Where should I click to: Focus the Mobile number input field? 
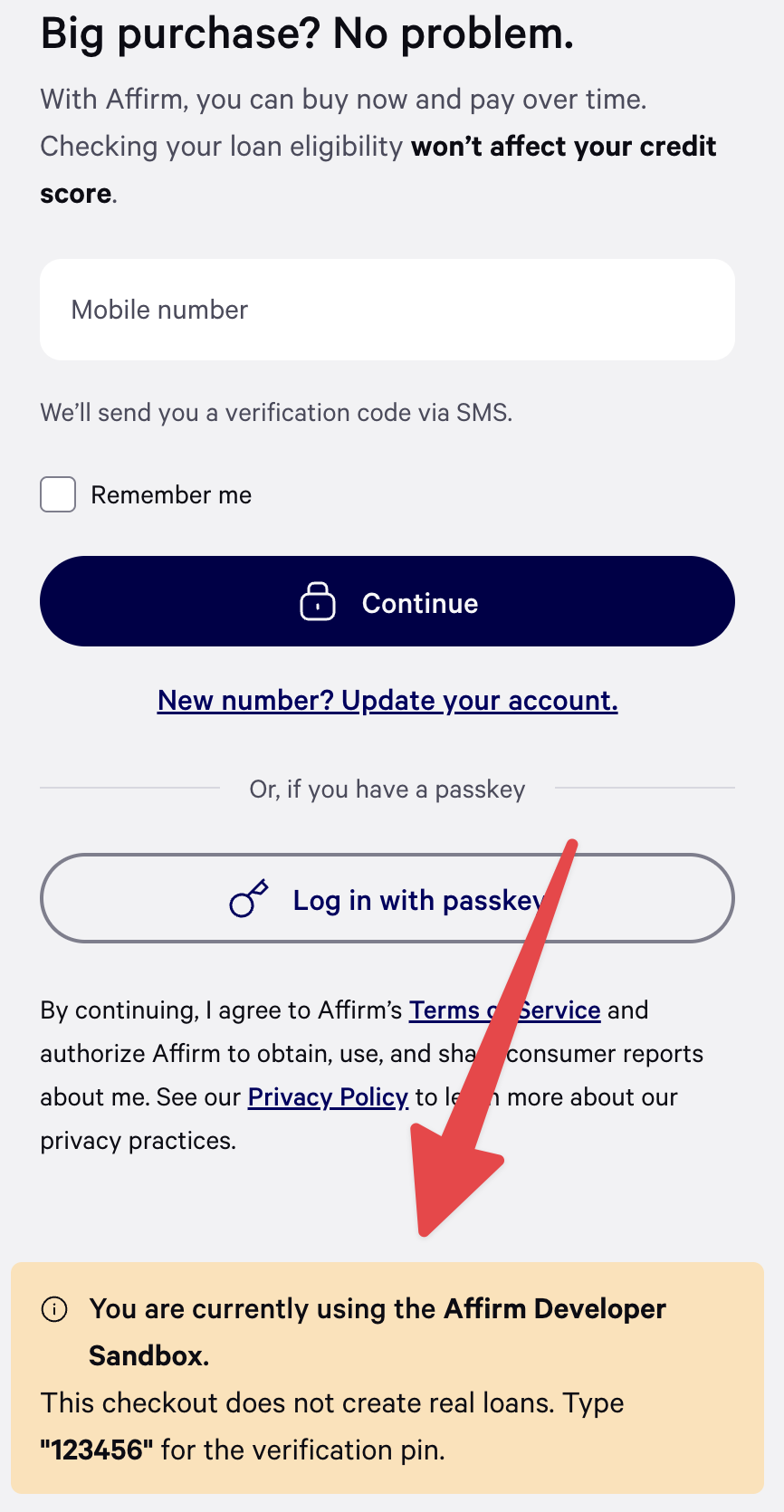(387, 310)
